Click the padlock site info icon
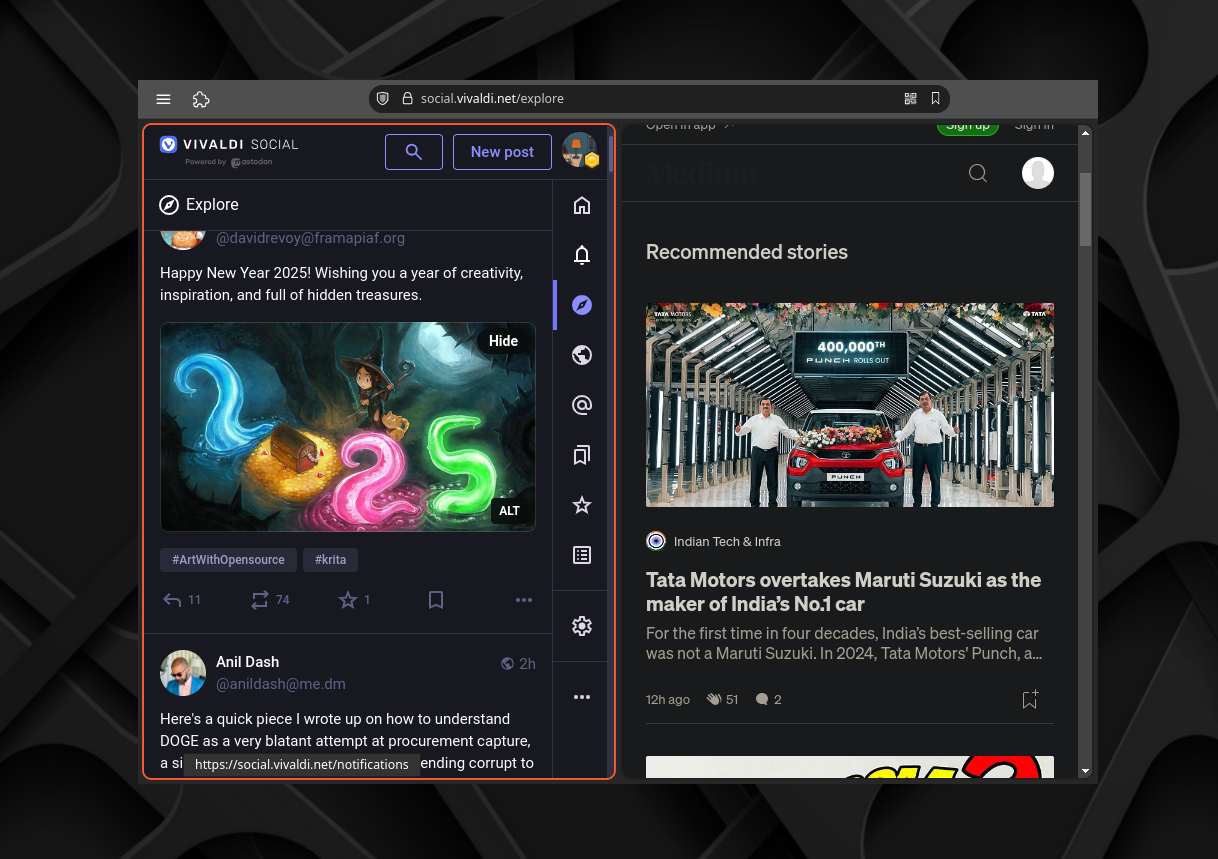 click(407, 98)
